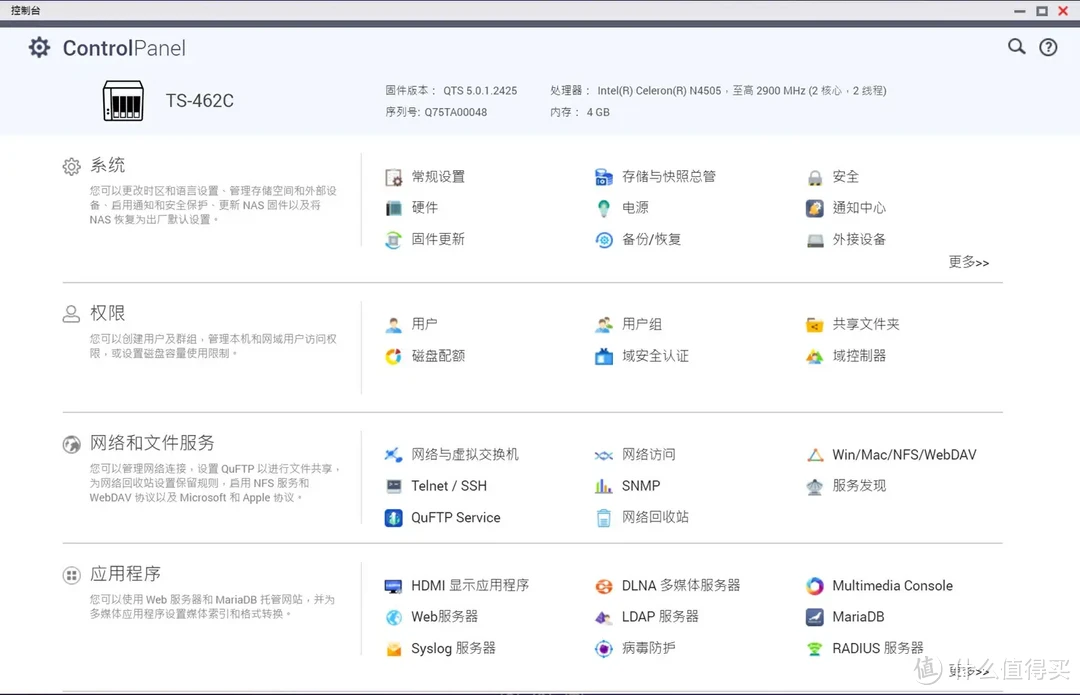Click the TS-462C device image
The height and width of the screenshot is (695, 1080).
click(x=122, y=100)
